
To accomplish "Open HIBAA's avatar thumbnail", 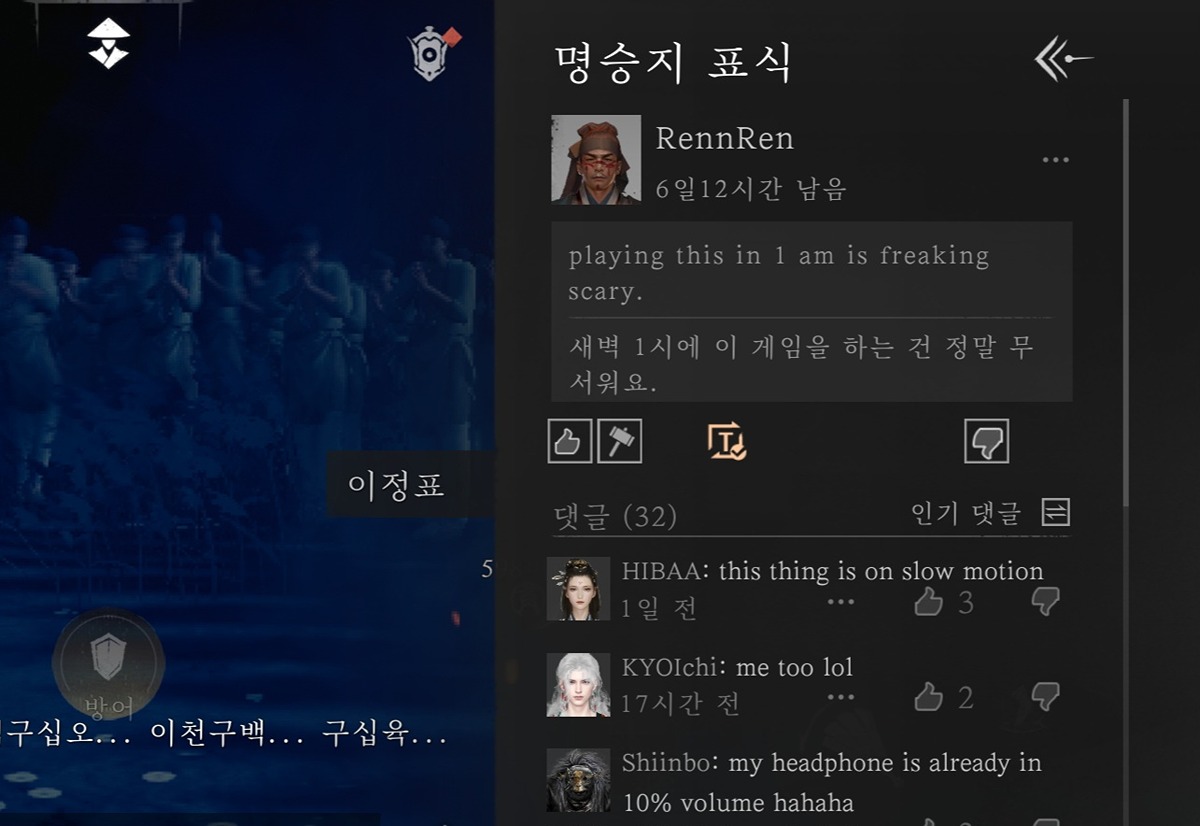I will 578,589.
